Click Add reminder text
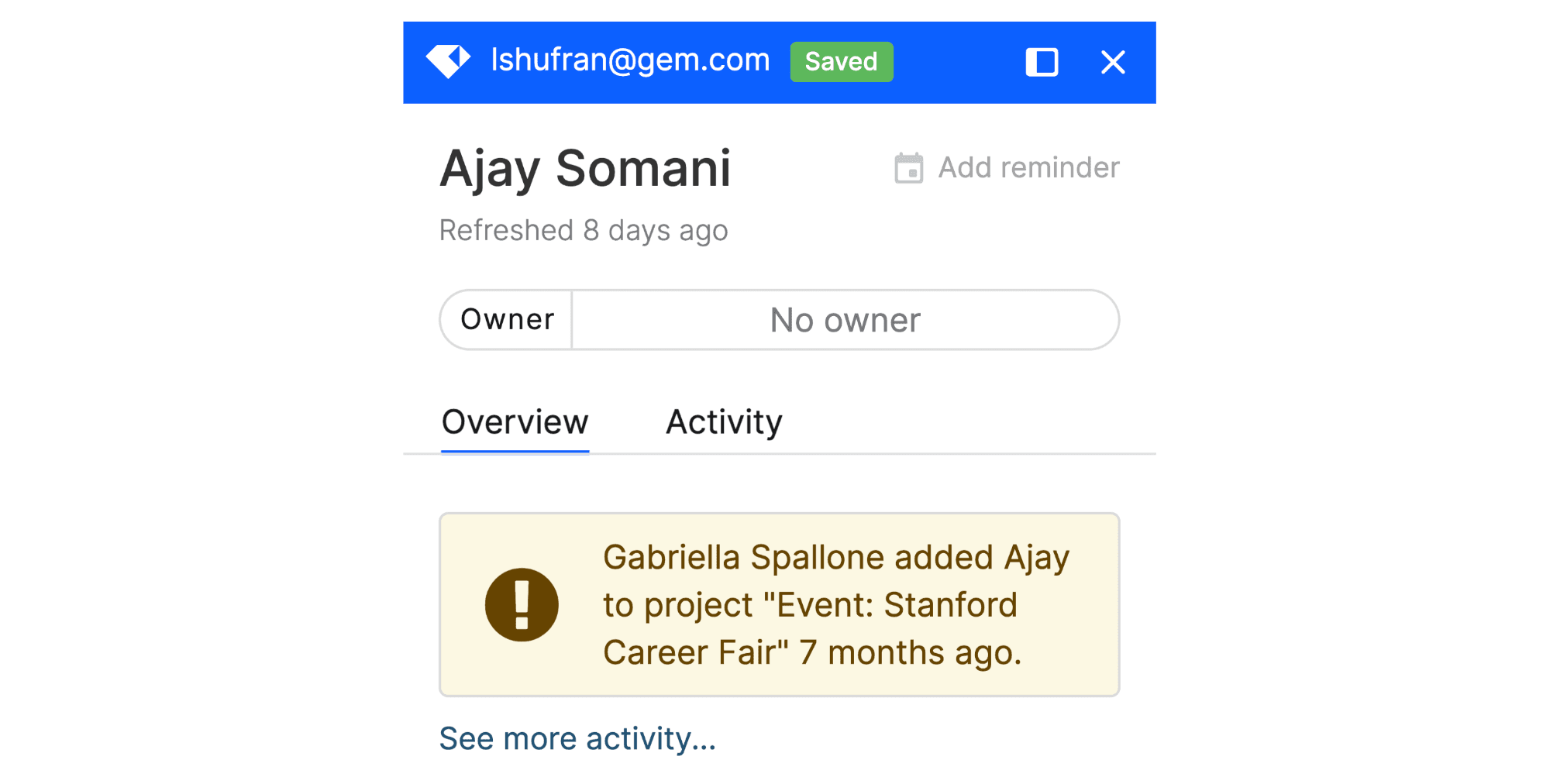 coord(1028,168)
